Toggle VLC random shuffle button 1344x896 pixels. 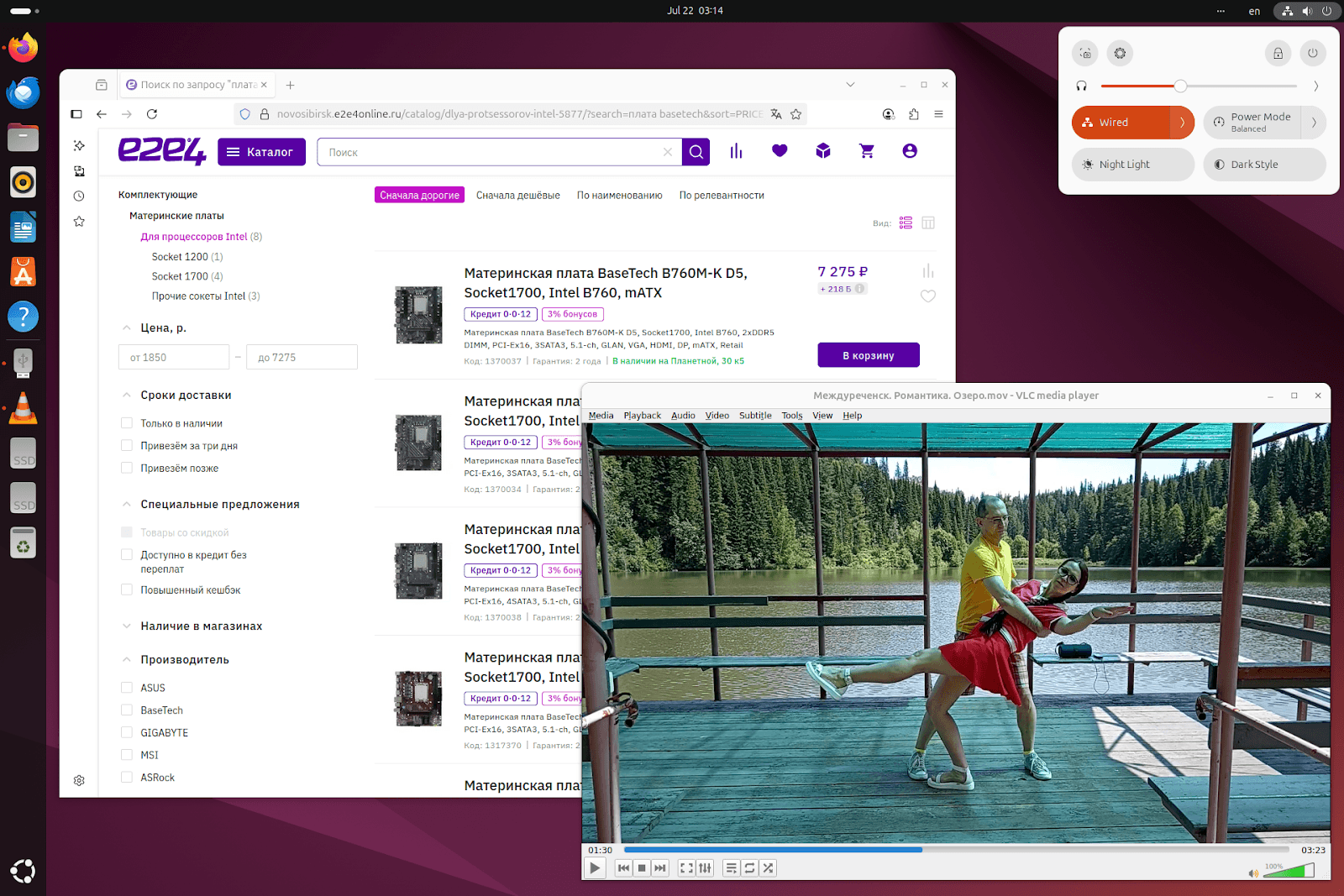(x=768, y=868)
